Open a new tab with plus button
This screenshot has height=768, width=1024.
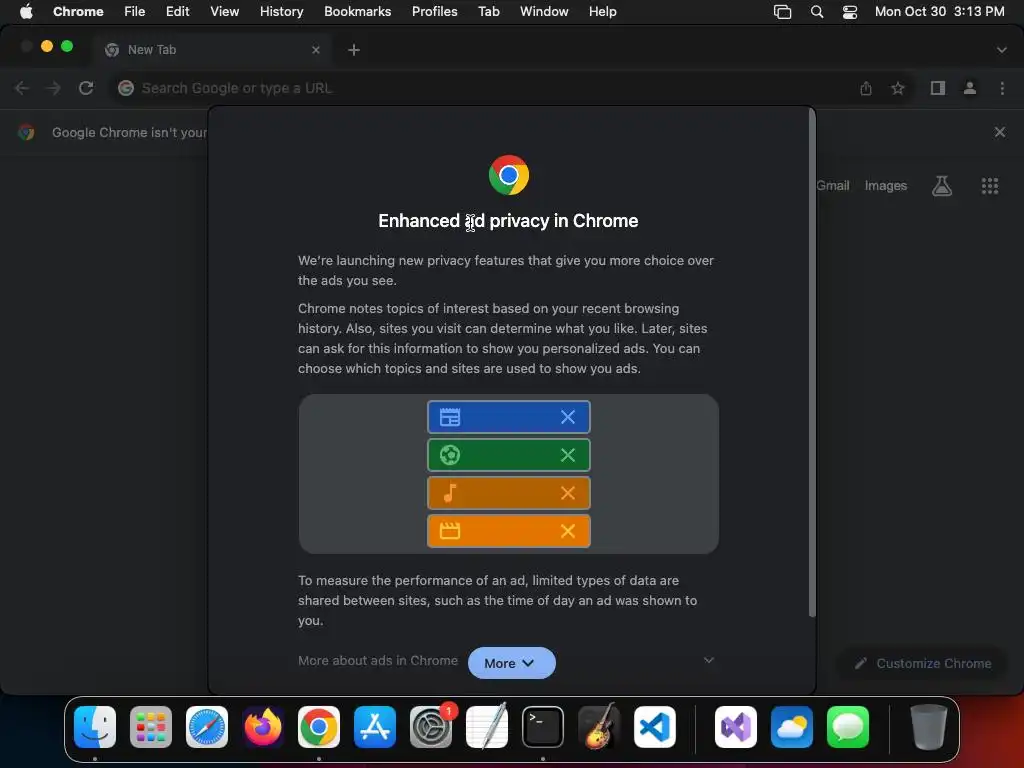pyautogui.click(x=354, y=50)
